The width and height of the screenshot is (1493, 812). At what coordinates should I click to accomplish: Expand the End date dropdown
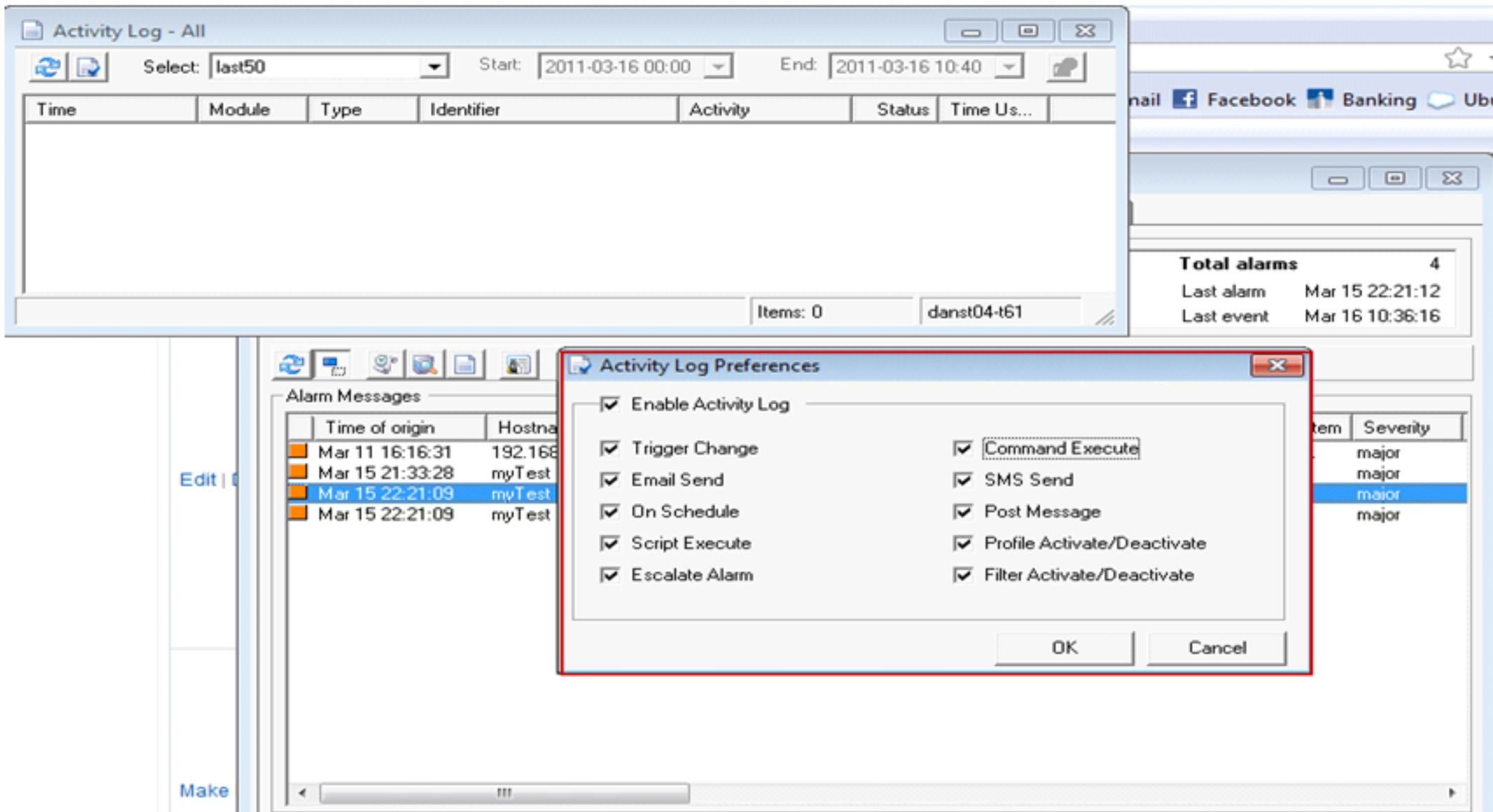[1009, 67]
